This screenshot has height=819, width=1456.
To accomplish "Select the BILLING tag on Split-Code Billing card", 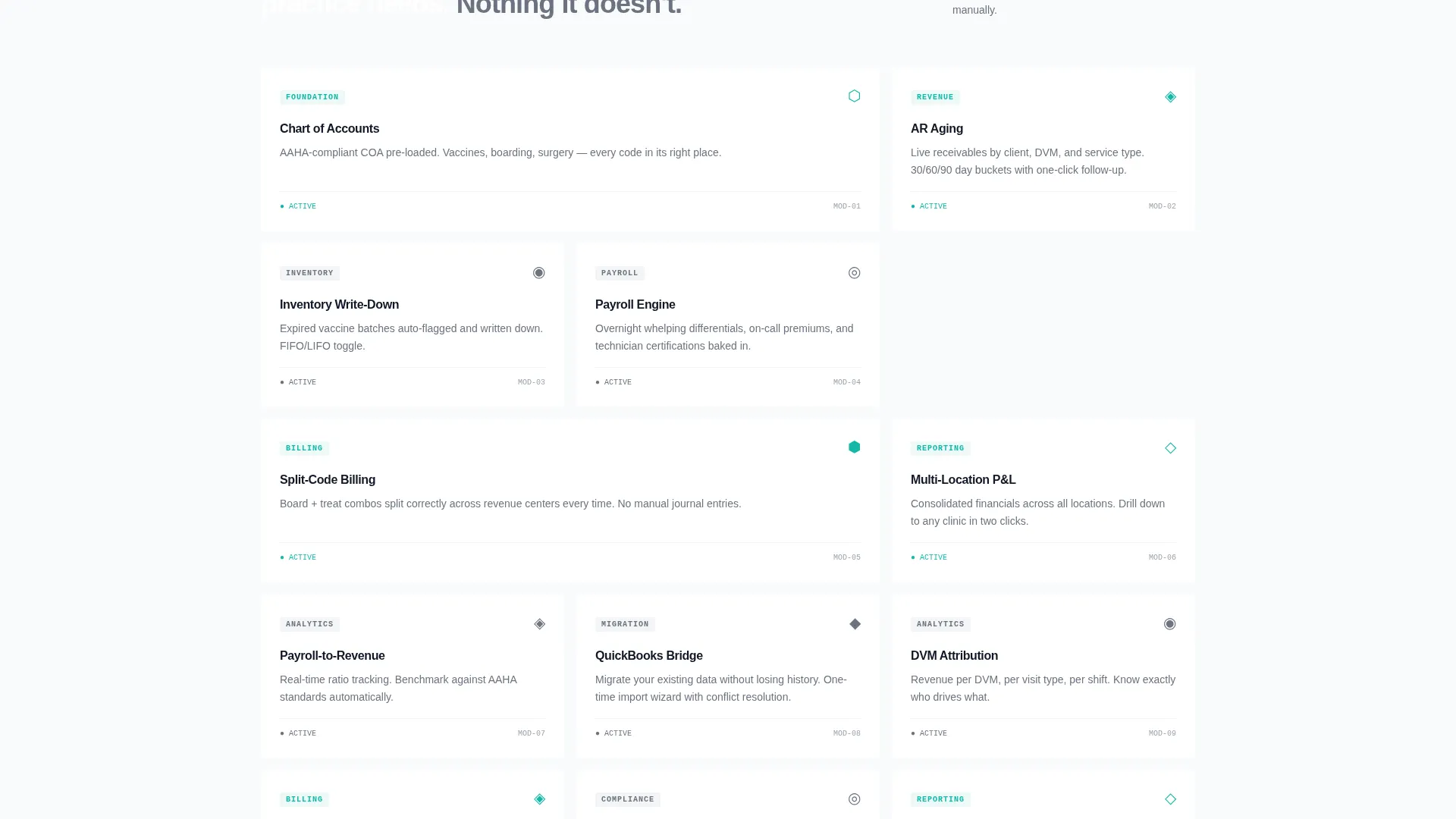I will pyautogui.click(x=304, y=448).
